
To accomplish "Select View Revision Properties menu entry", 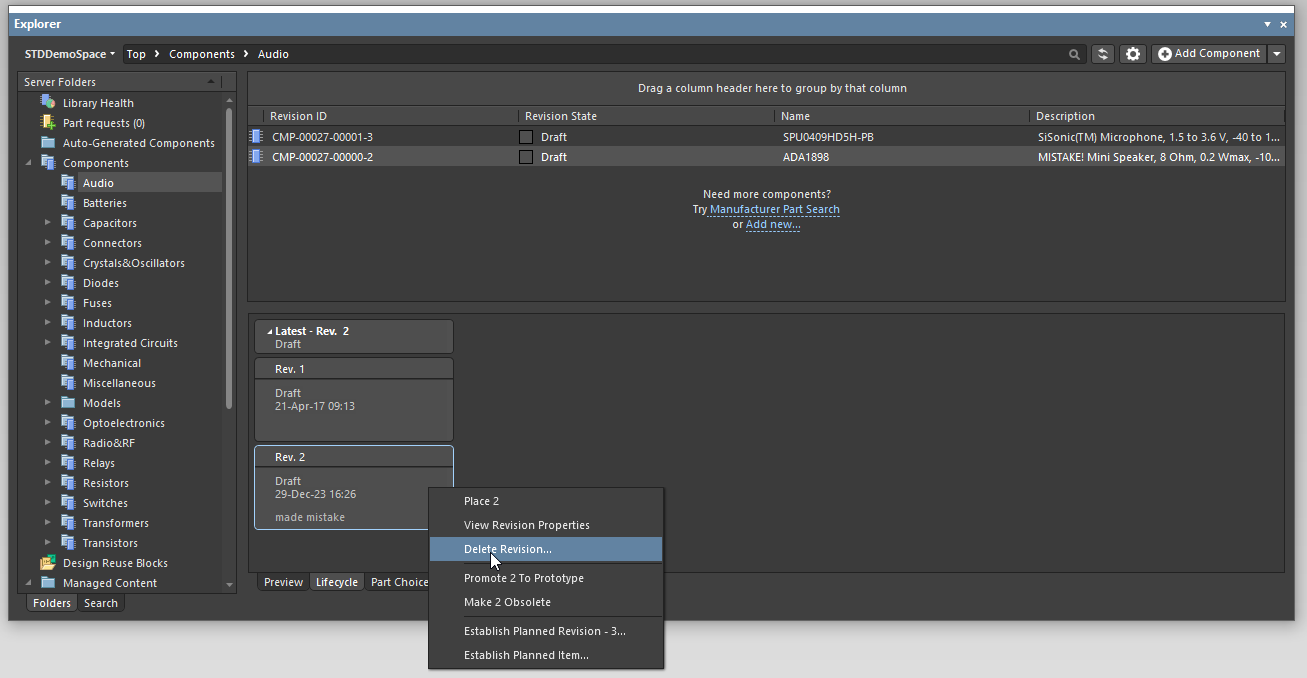I will tap(546, 525).
